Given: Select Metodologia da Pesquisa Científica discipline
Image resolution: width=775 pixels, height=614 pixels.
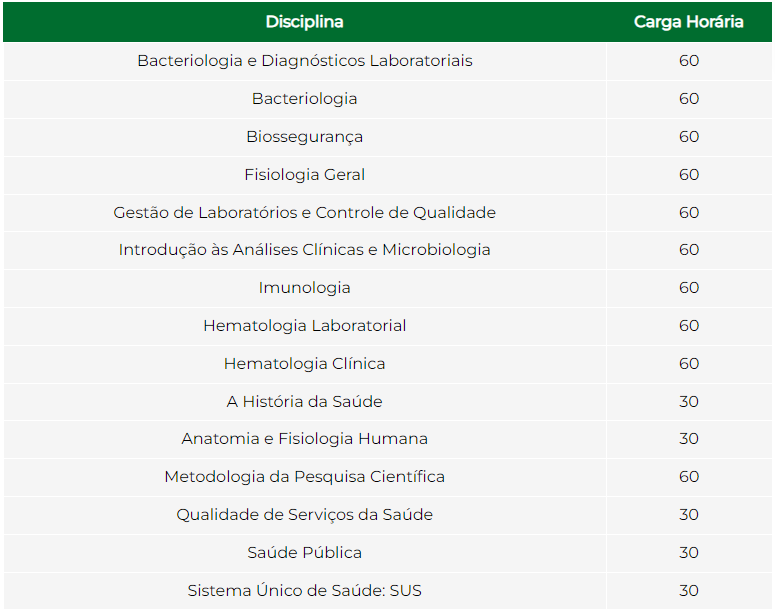Looking at the screenshot, I should [x=304, y=477].
